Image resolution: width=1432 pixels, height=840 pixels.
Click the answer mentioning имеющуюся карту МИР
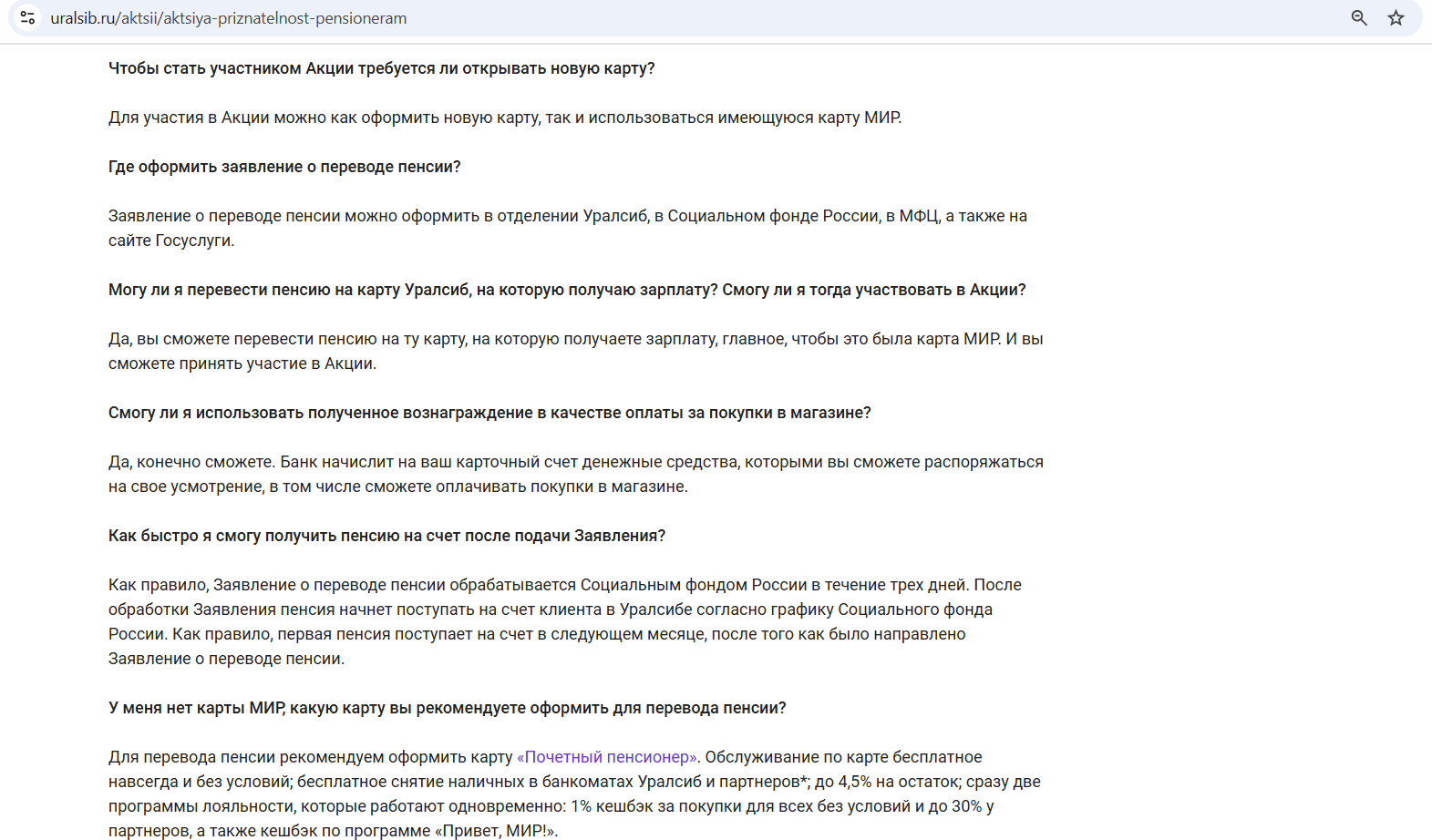[x=505, y=118]
